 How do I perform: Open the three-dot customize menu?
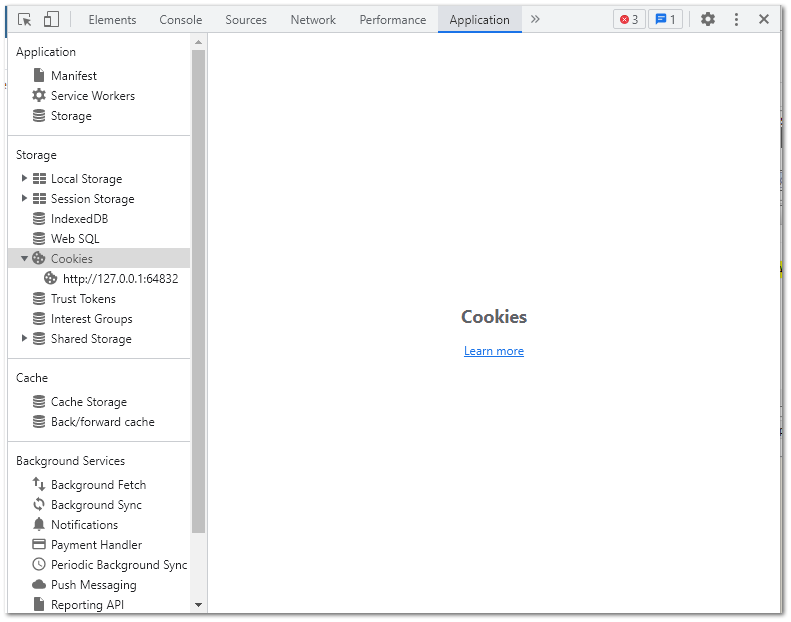737,19
